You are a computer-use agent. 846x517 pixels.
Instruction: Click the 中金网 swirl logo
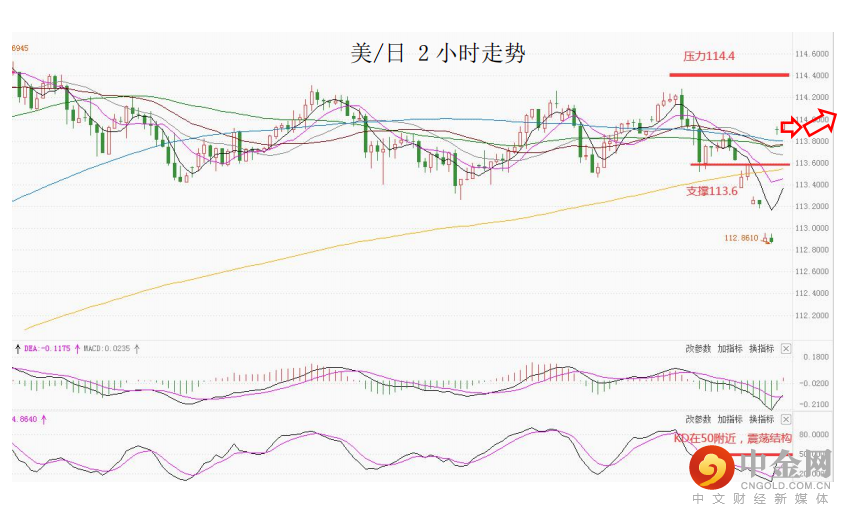(712, 467)
